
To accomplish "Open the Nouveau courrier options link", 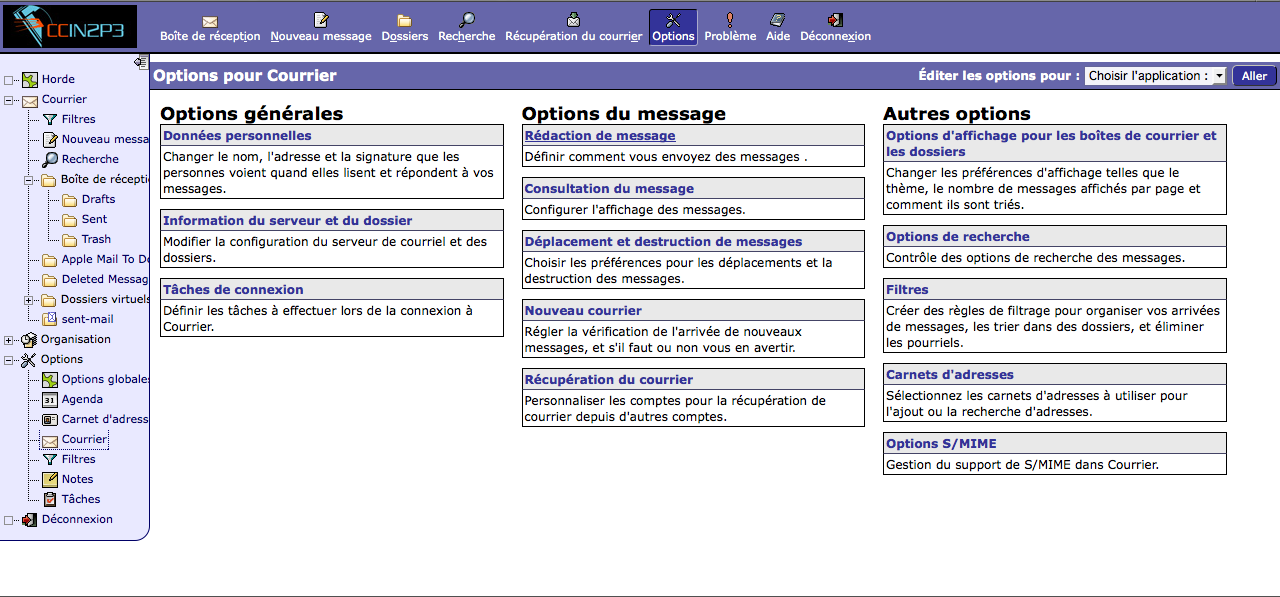I will tap(583, 311).
